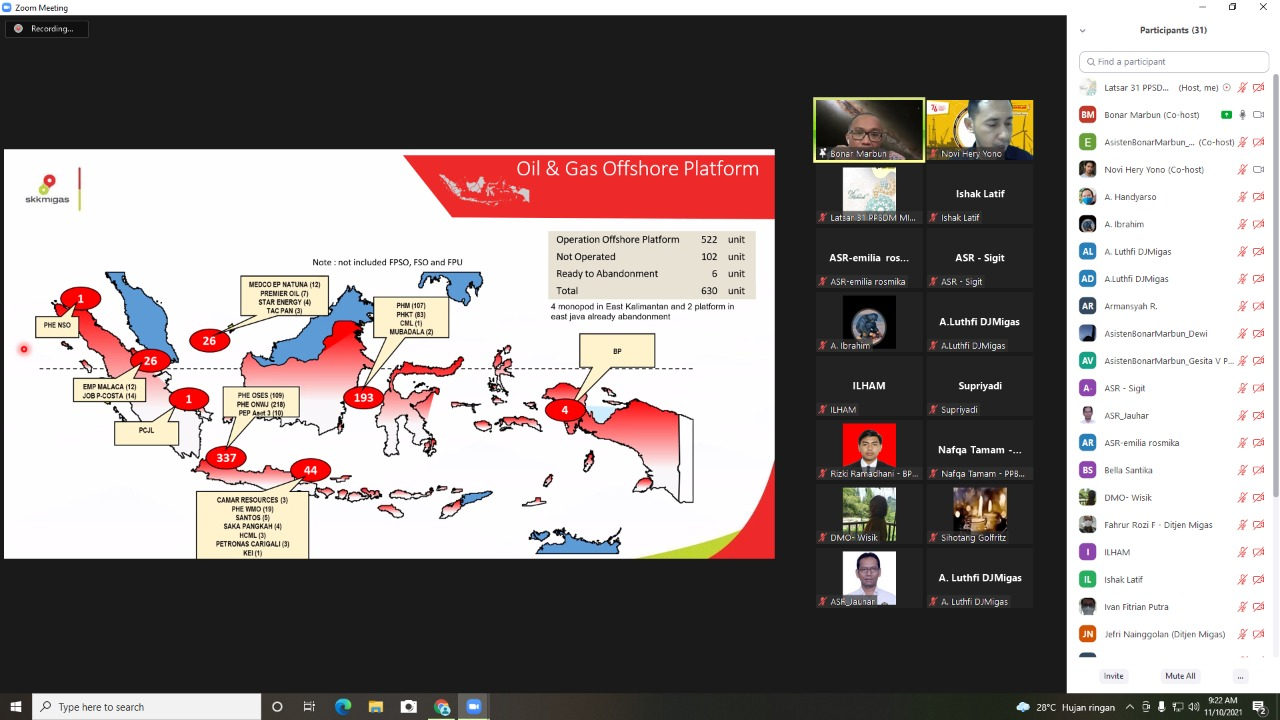Open the participants more options (...) menu
1280x720 pixels.
pyautogui.click(x=1240, y=676)
